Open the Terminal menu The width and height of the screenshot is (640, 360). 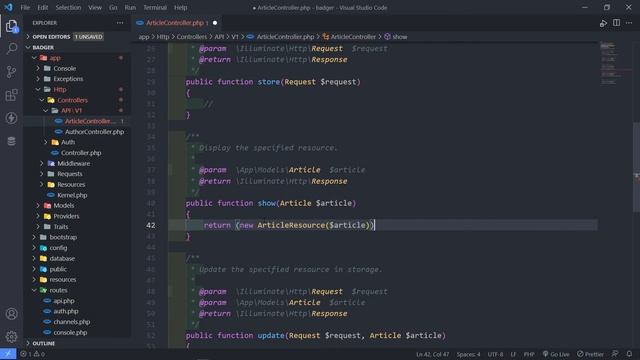click(x=155, y=7)
